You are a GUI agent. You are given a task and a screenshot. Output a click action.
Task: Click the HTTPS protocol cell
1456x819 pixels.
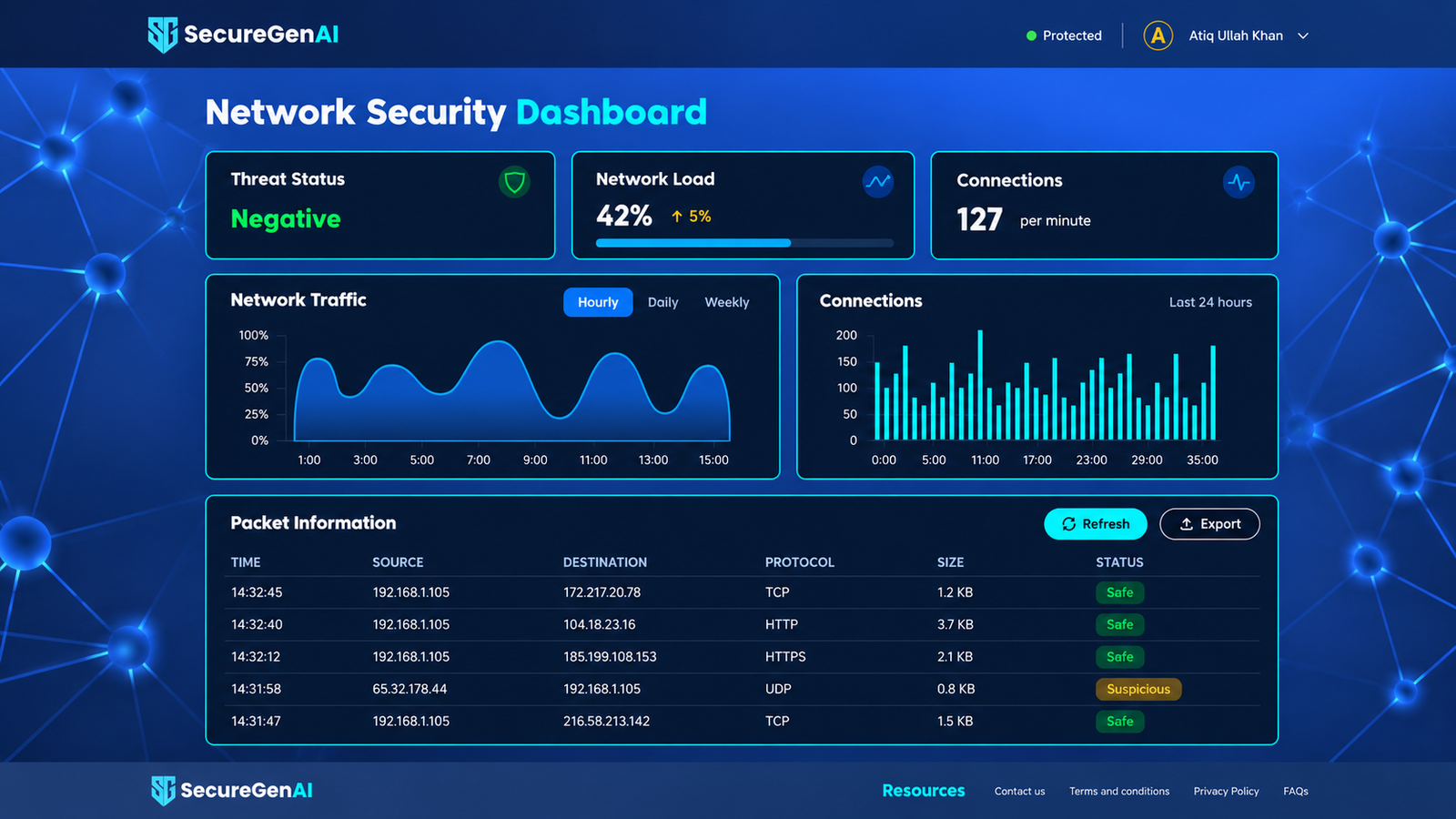[x=785, y=657]
